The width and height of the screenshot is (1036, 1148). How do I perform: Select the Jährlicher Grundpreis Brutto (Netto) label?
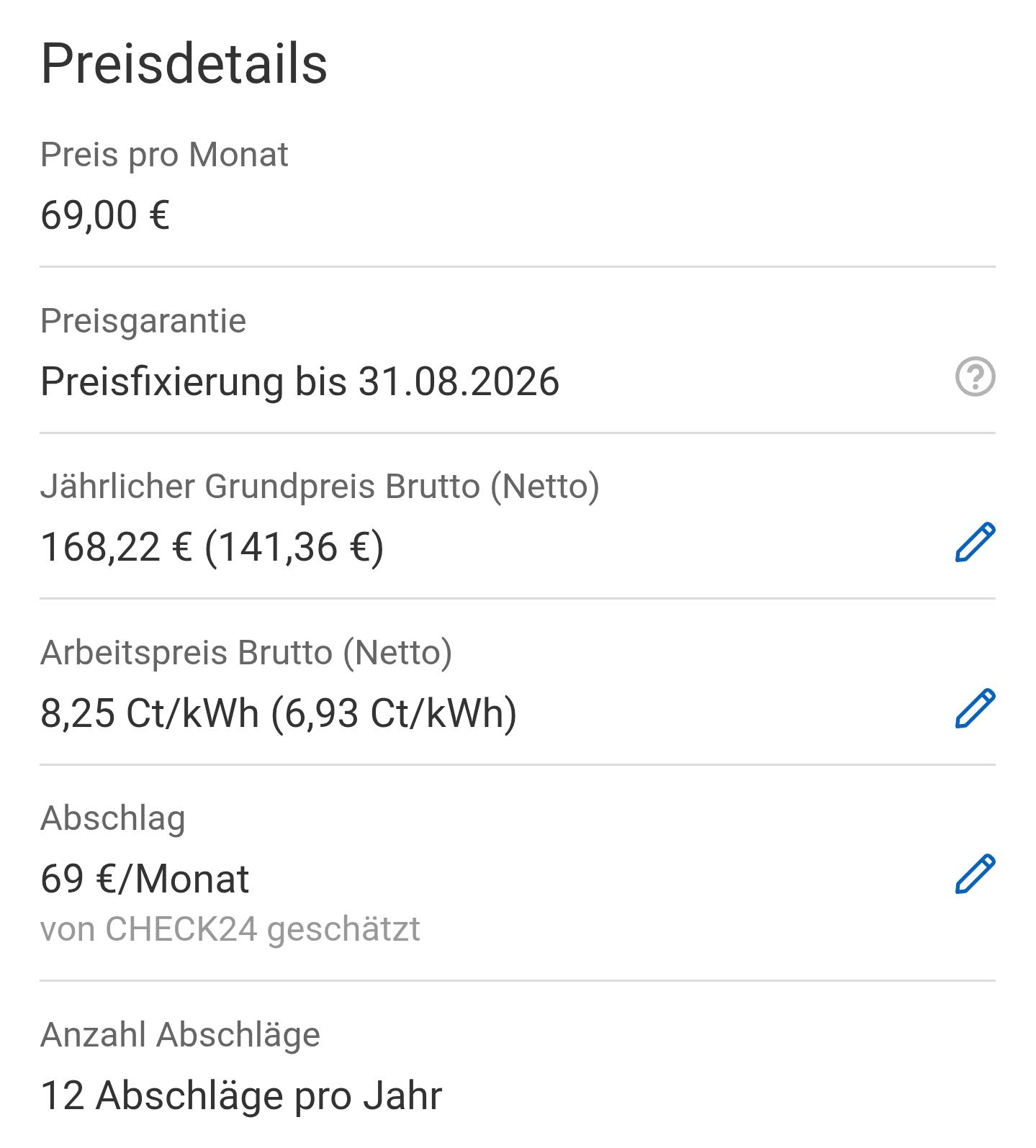click(320, 487)
